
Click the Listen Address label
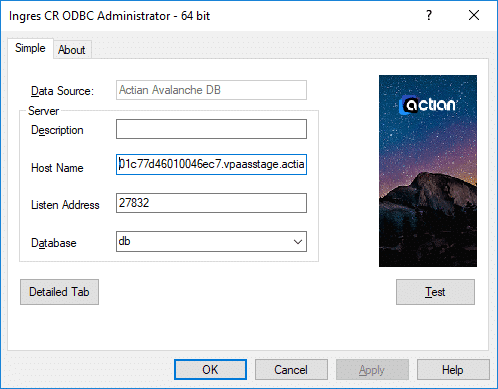click(65, 205)
